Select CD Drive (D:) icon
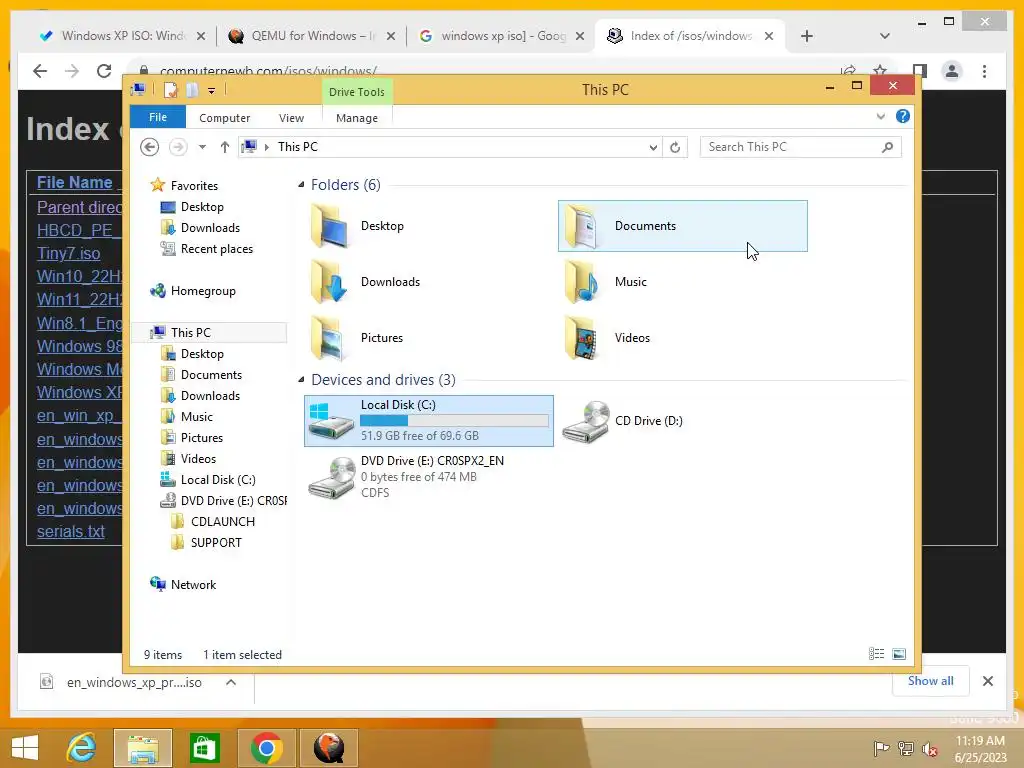This screenshot has width=1024, height=768. [x=586, y=422]
